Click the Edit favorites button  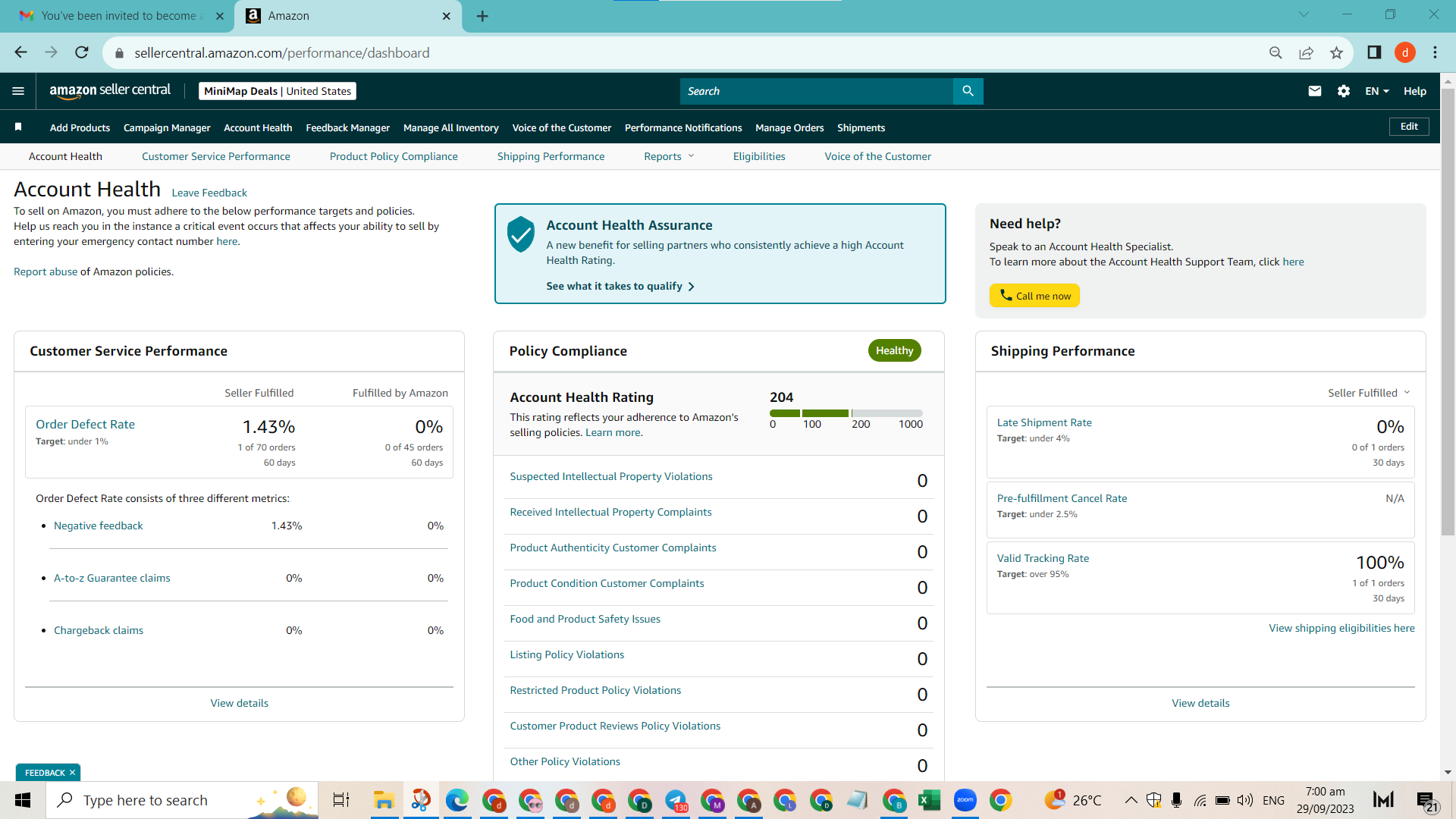pos(1409,127)
